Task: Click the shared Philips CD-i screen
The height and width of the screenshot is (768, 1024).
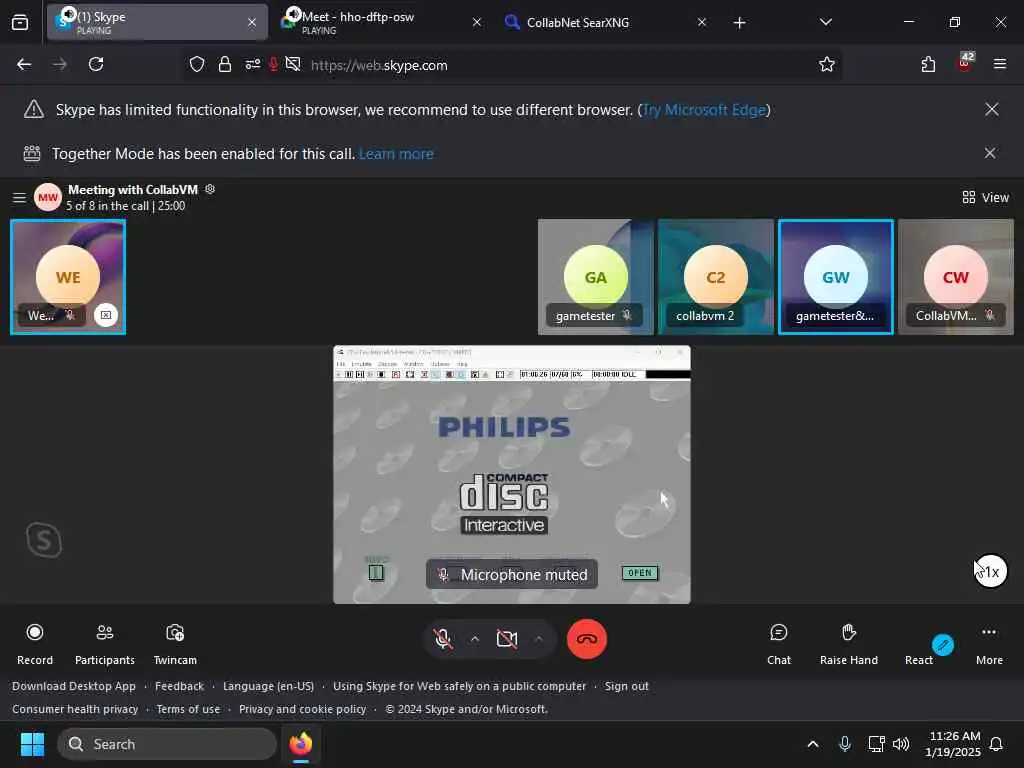Action: coord(512,475)
